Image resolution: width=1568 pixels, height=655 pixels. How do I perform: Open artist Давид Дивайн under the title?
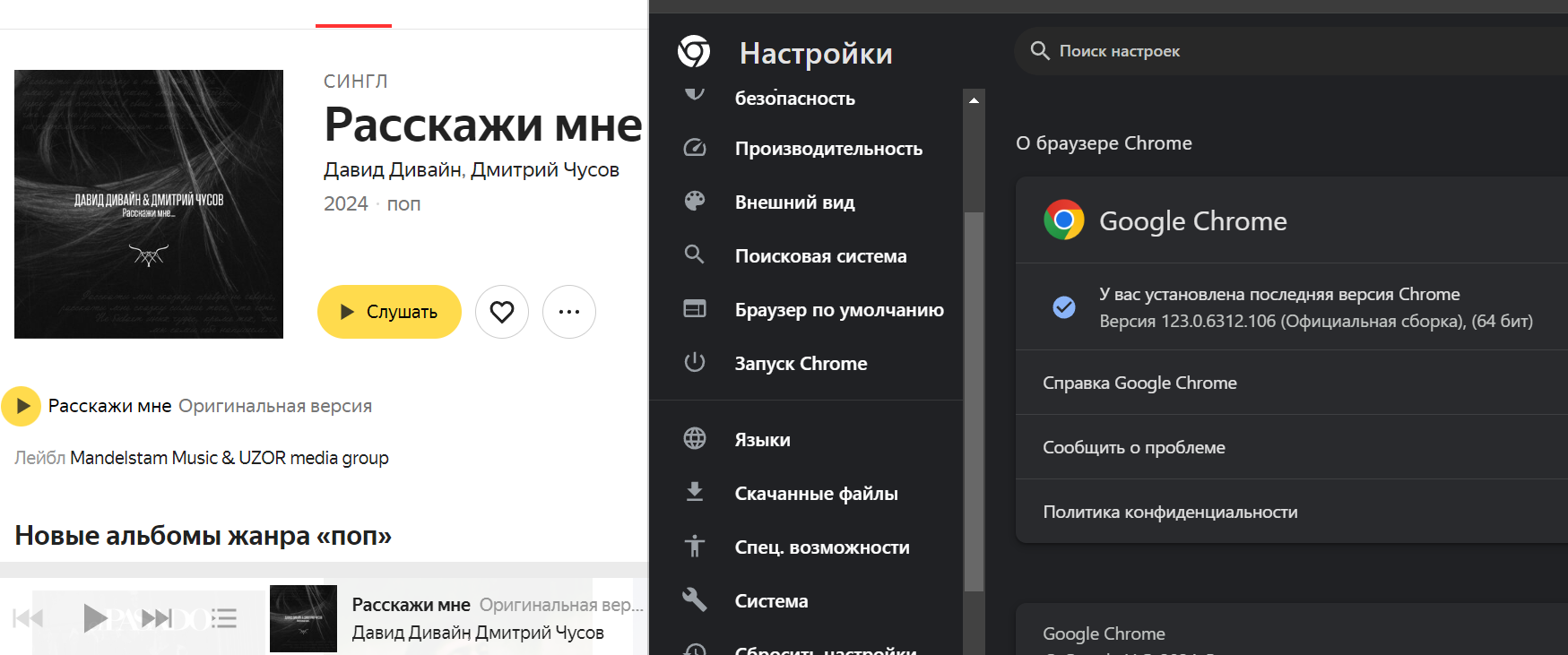393,169
